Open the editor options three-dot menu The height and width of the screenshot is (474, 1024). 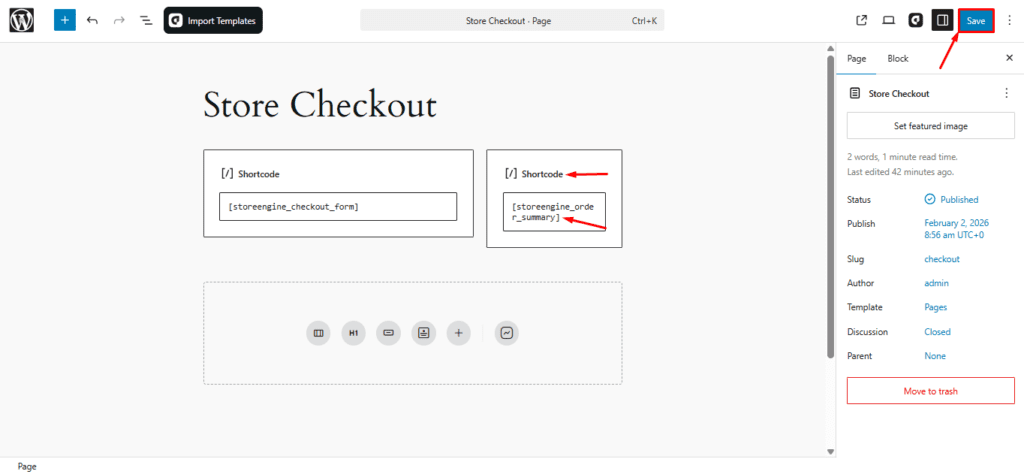click(1009, 21)
